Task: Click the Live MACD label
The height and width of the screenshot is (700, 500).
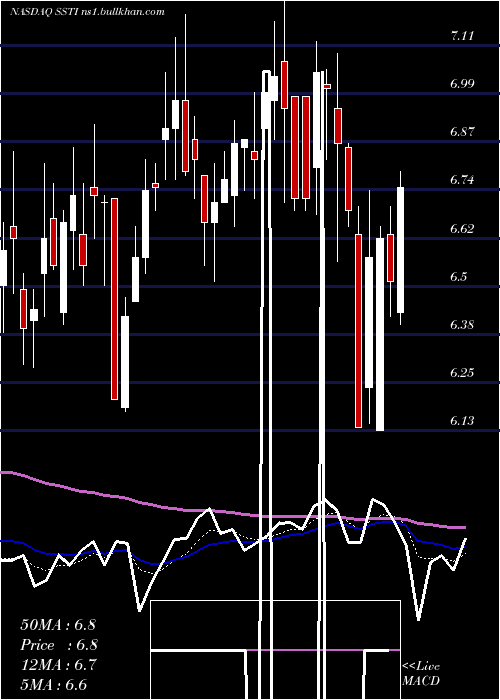Action: point(421,674)
